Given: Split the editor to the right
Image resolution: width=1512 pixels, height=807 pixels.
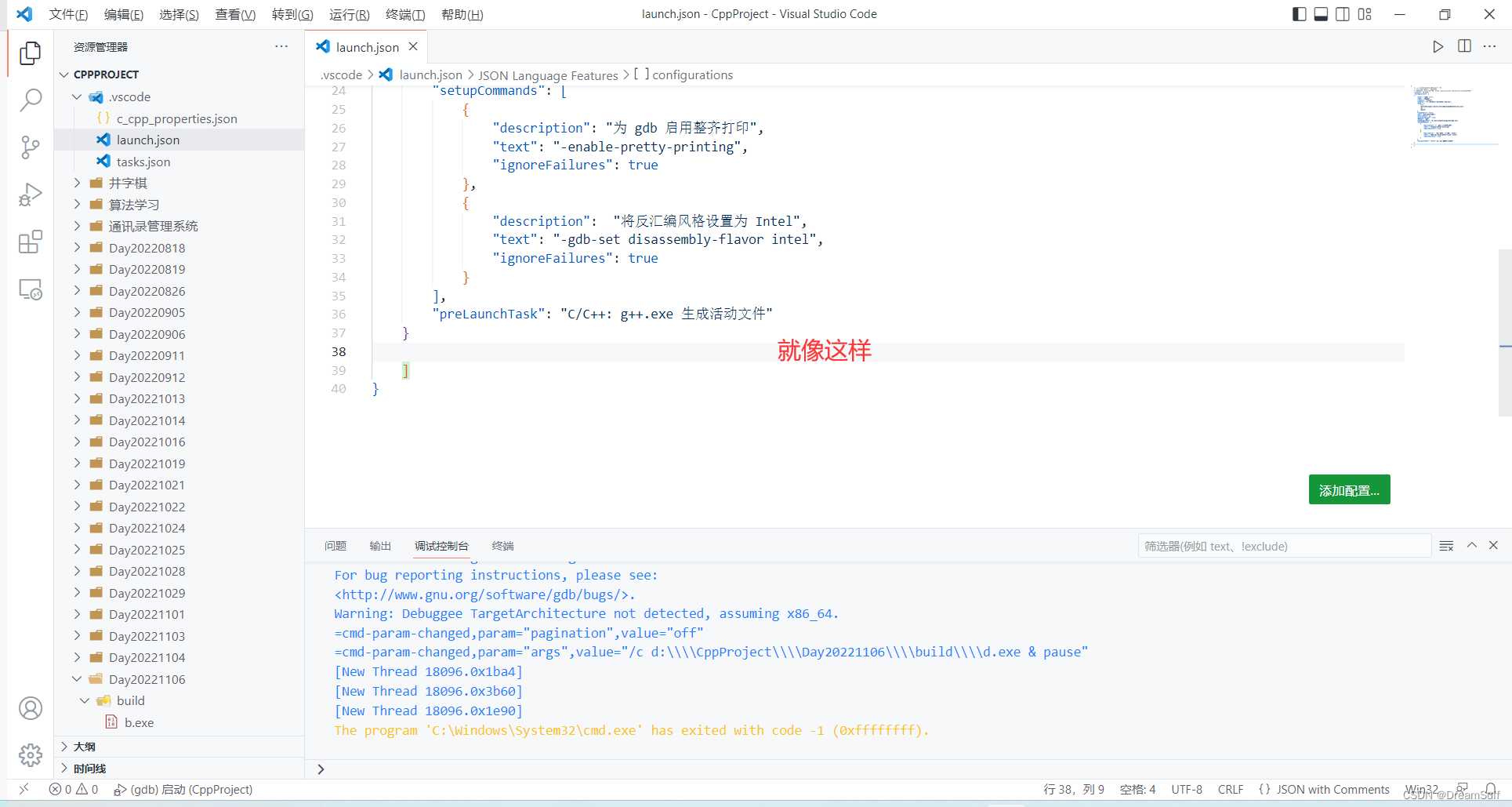Looking at the screenshot, I should tap(1463, 46).
